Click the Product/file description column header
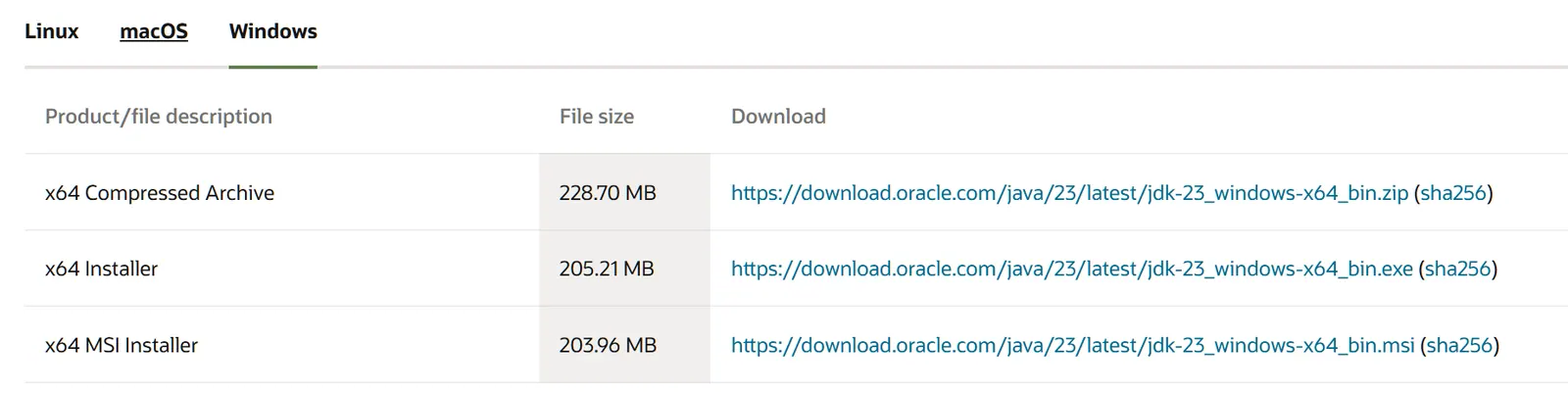The width and height of the screenshot is (1568, 394). tap(159, 117)
